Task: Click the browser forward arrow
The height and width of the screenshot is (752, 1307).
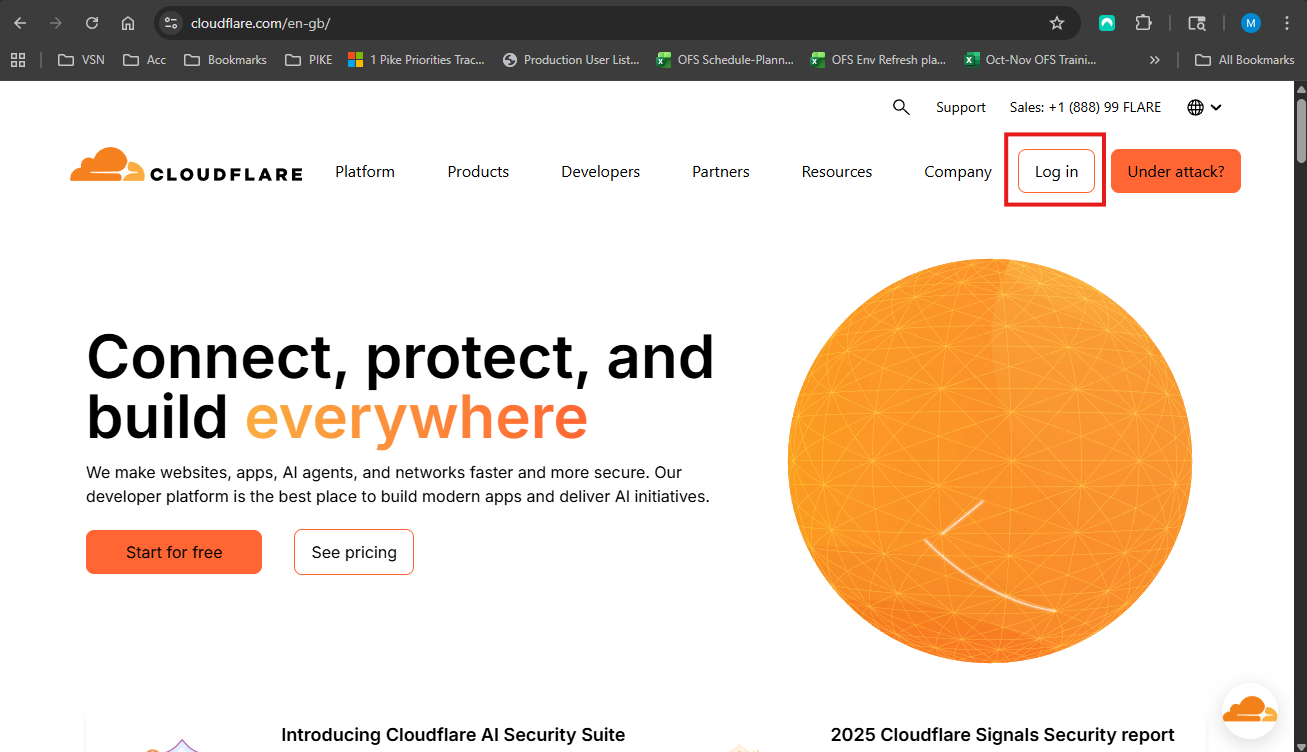Action: 56,23
